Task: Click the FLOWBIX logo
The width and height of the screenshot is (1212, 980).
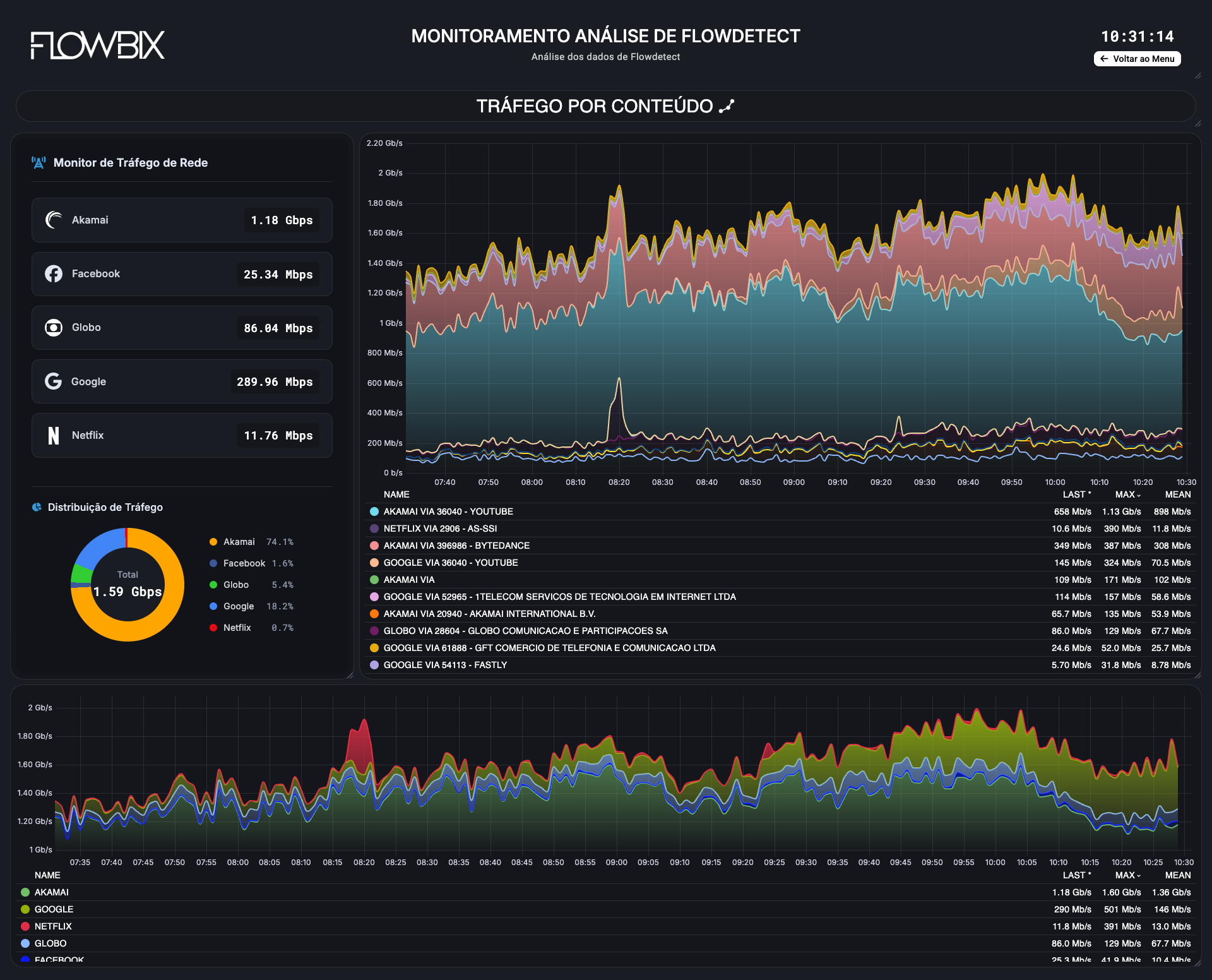Action: coord(98,45)
